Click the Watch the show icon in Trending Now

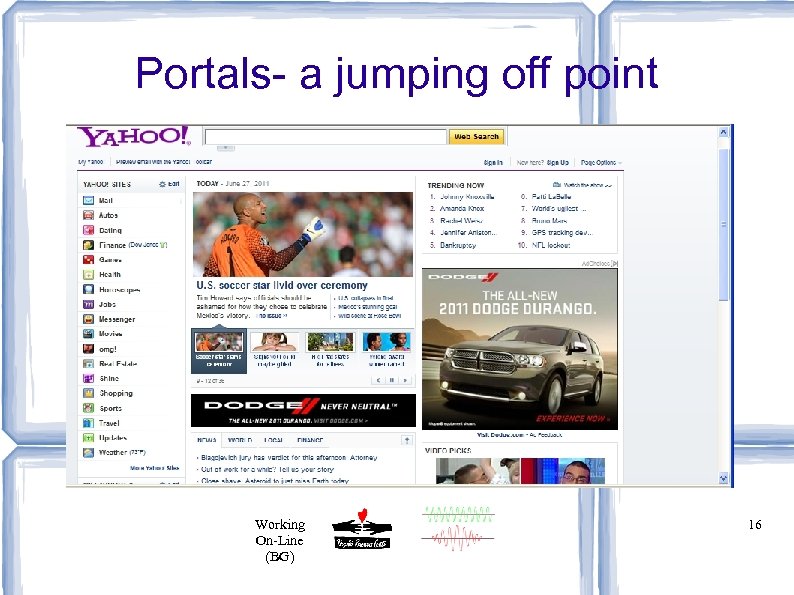[x=557, y=185]
